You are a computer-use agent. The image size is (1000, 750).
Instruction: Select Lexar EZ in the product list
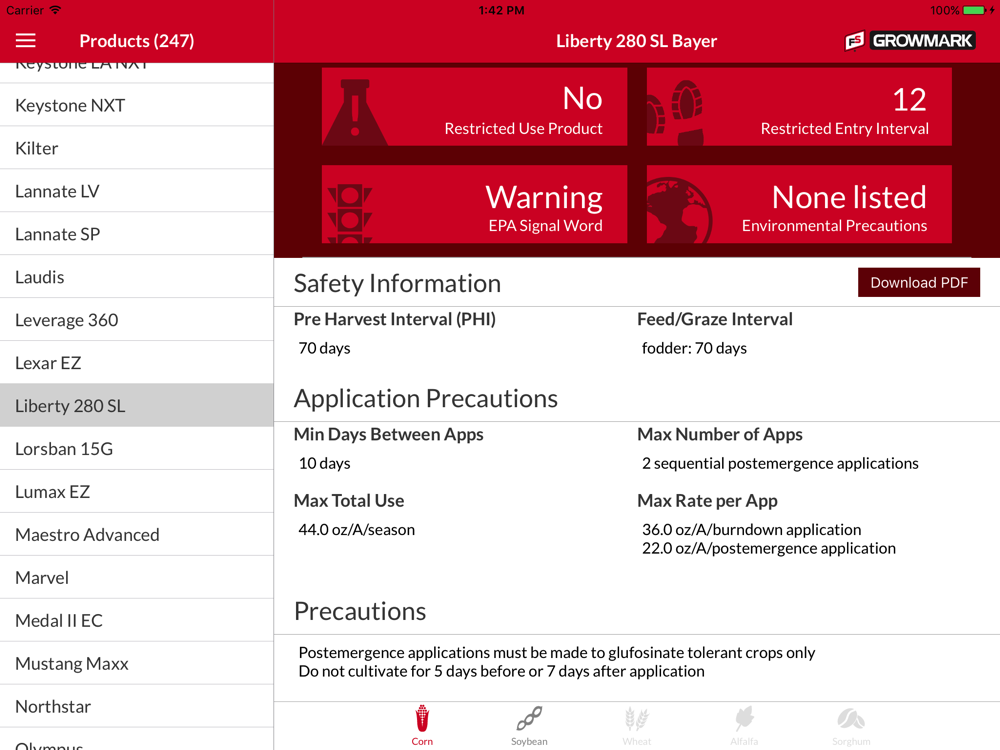point(136,363)
